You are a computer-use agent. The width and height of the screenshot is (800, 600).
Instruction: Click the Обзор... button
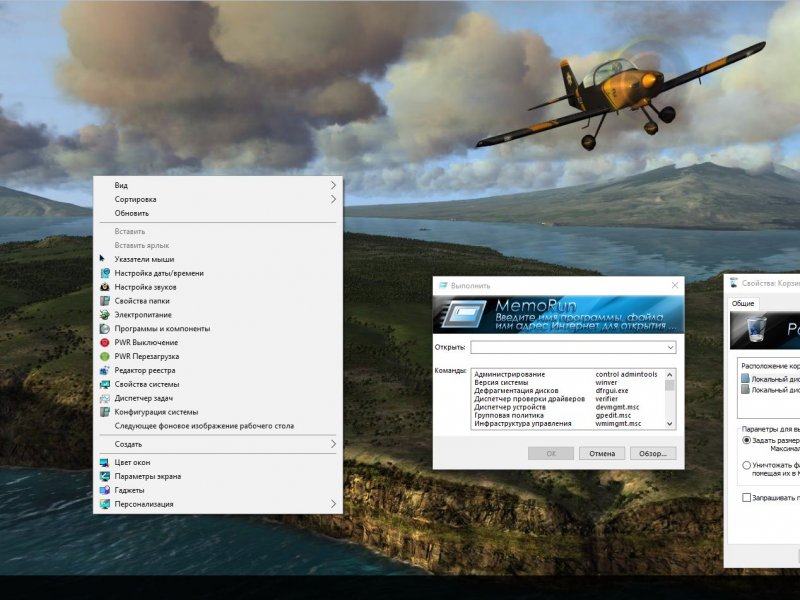click(x=653, y=453)
